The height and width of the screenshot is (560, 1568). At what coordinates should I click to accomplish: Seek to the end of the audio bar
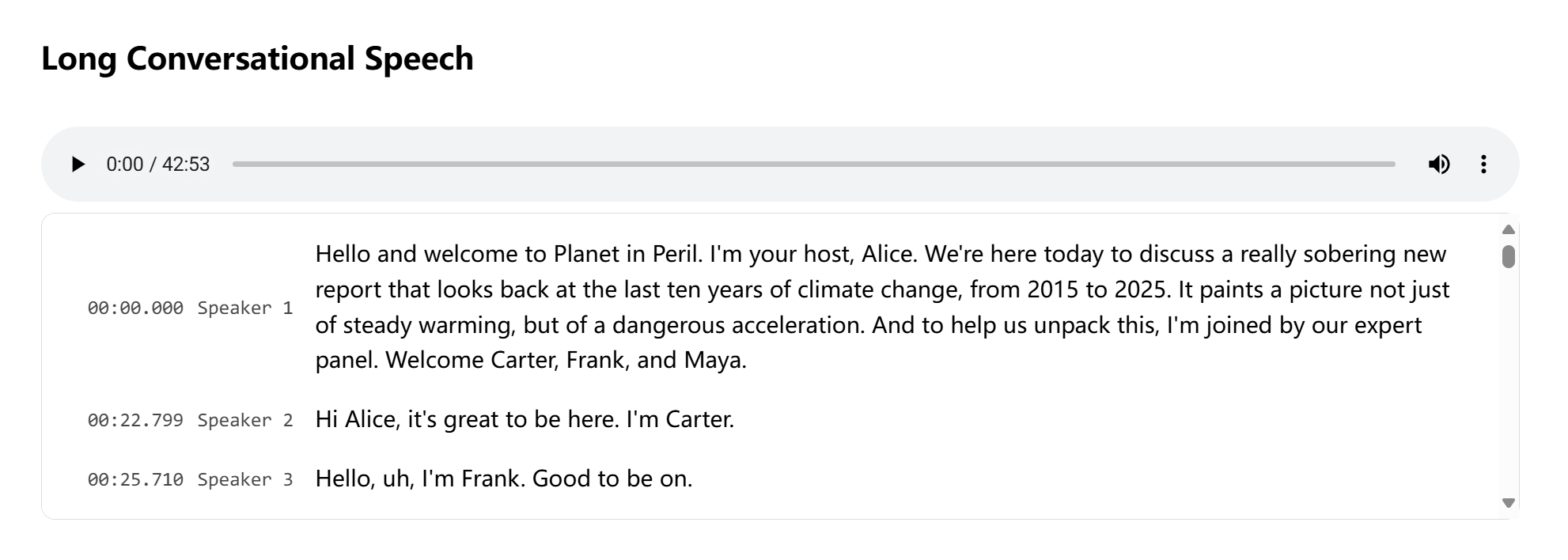click(1392, 165)
